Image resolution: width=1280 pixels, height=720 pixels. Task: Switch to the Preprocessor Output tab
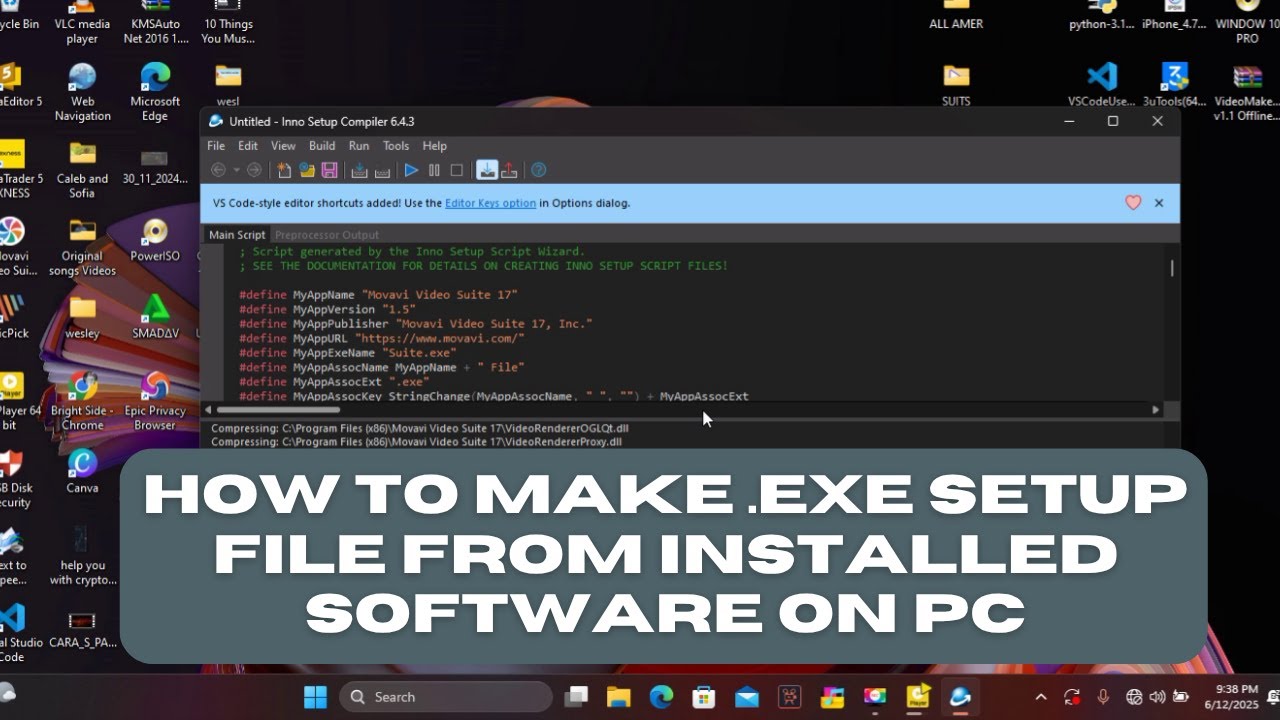327,235
